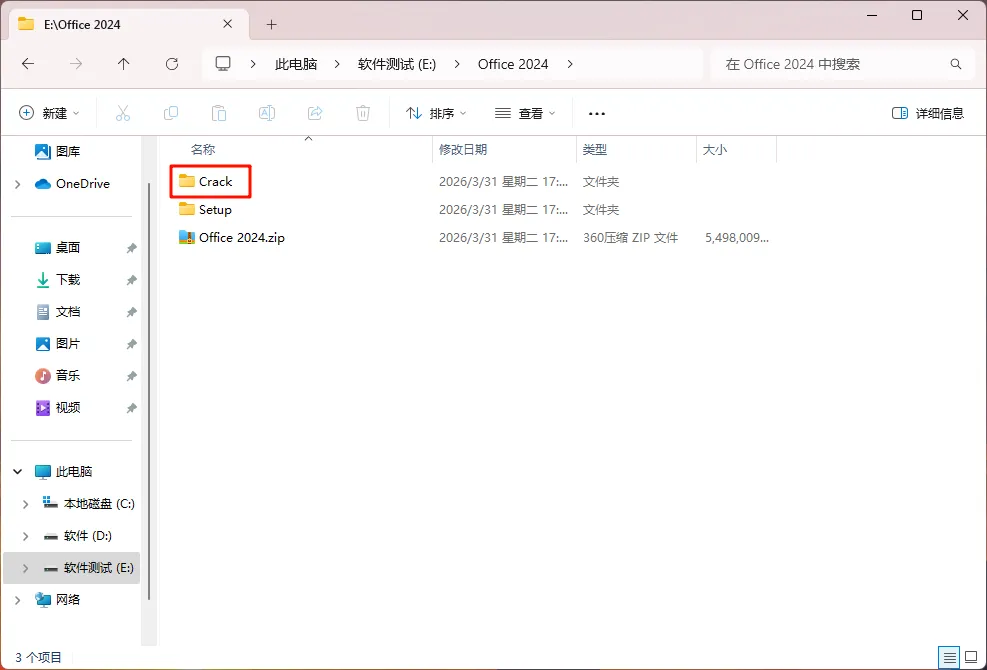Open 桌面 in the sidebar
Image resolution: width=987 pixels, height=670 pixels.
click(57, 248)
